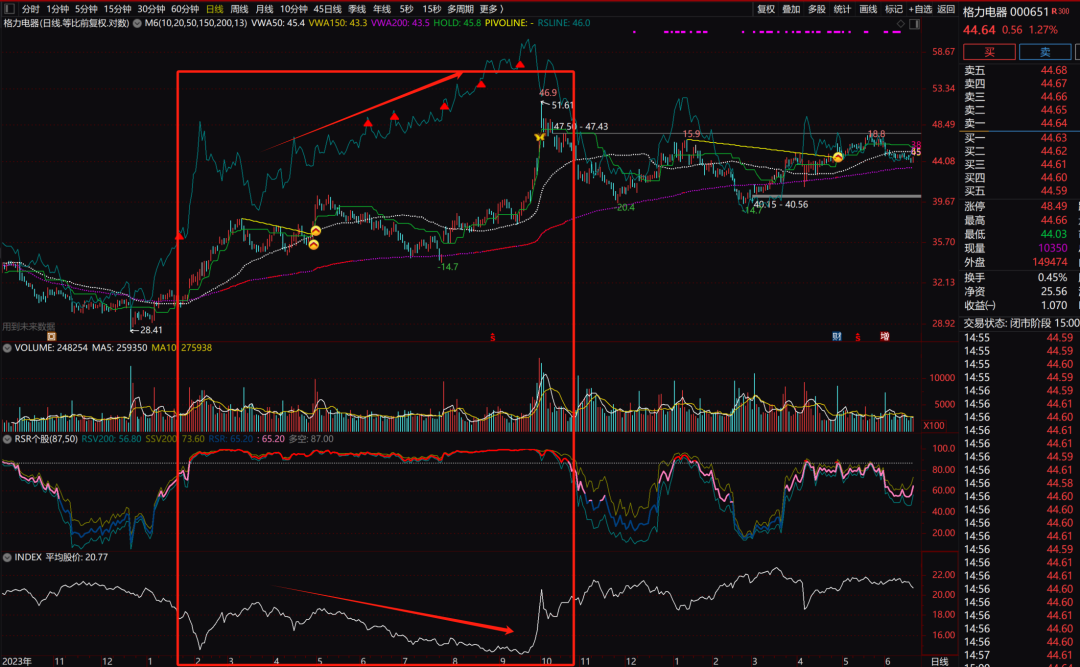1080x667 pixels.
Task: Select the 30分钟 period tab
Action: pos(151,9)
